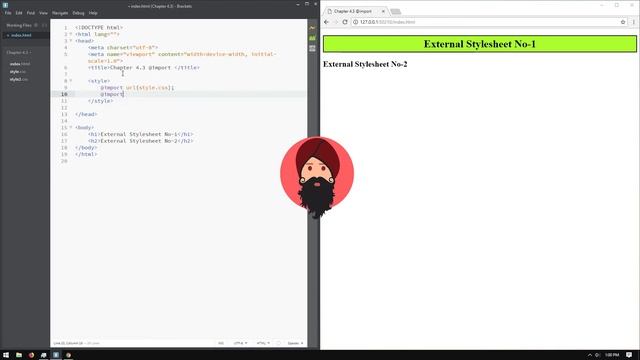Open the UTF-8 encoding dropdown in status bar

pos(240,343)
